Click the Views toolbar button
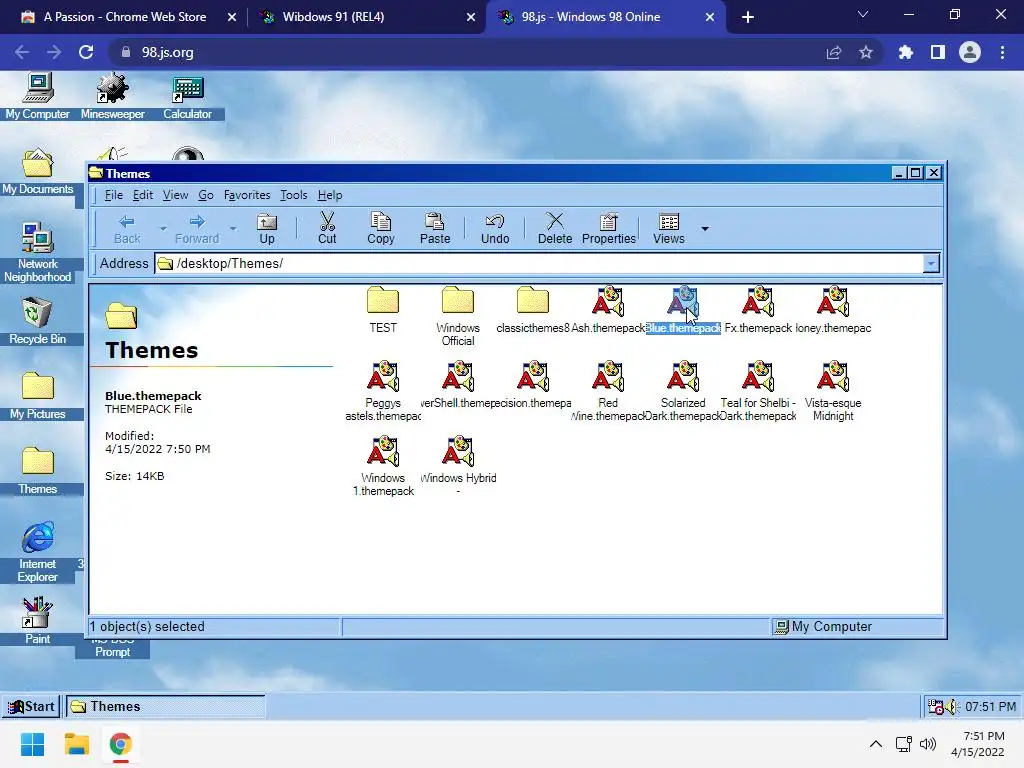 coord(669,229)
